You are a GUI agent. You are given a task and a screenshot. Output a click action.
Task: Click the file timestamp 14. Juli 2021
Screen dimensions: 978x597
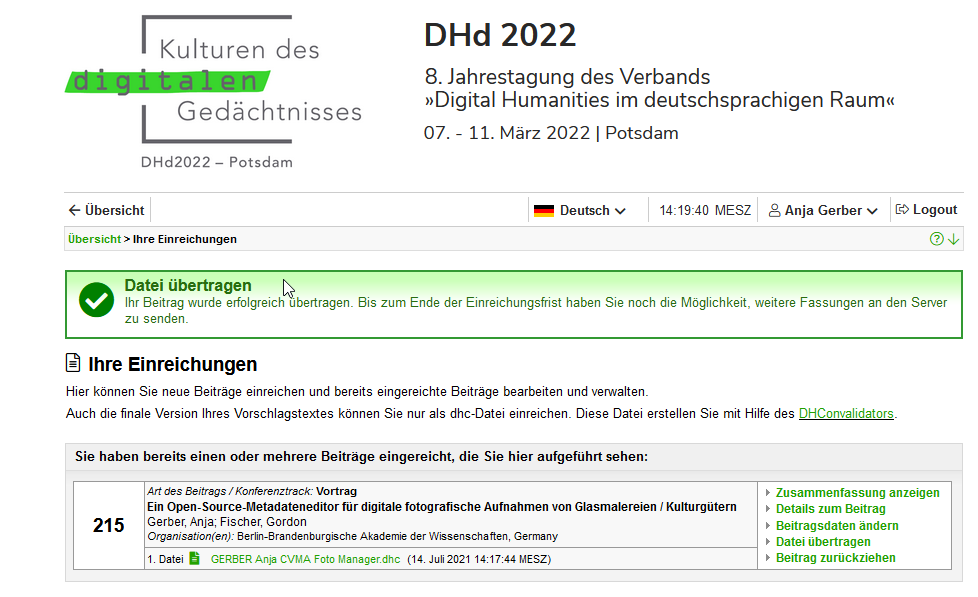[479, 559]
